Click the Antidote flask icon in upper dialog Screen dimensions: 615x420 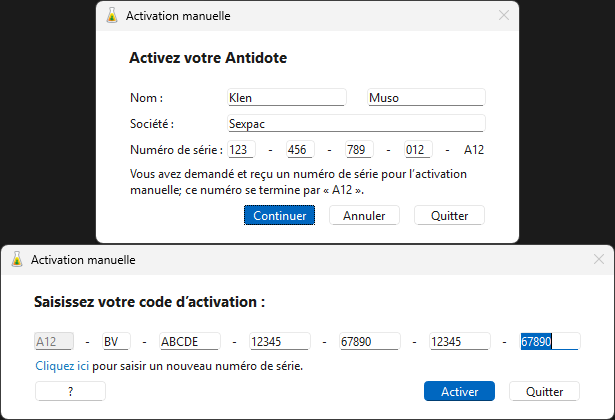coord(112,16)
